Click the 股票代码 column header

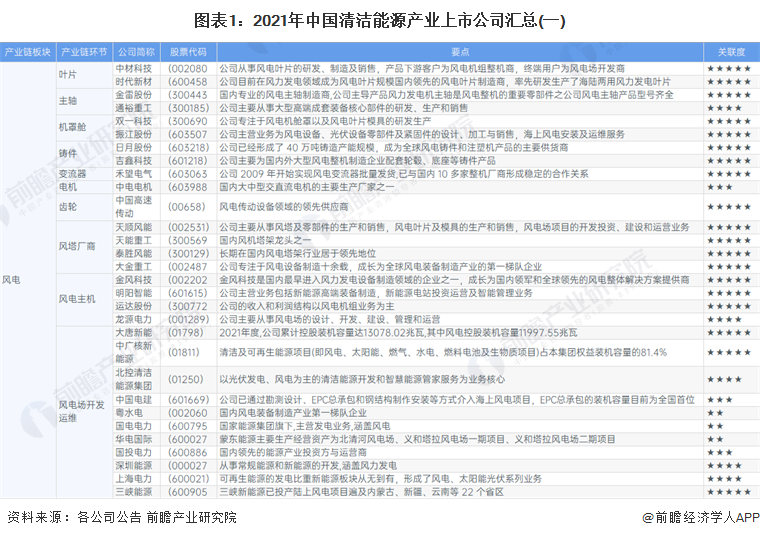188,52
